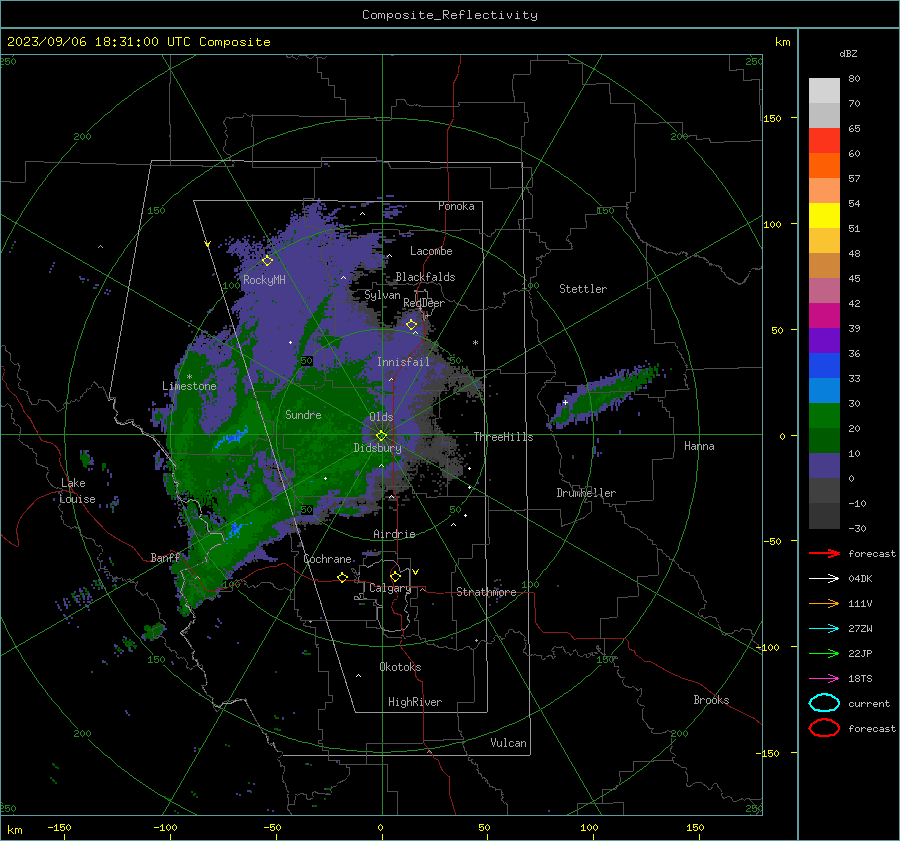Viewport: 900px width, 841px height.
Task: Click the HighRiver label
Action: (x=414, y=702)
